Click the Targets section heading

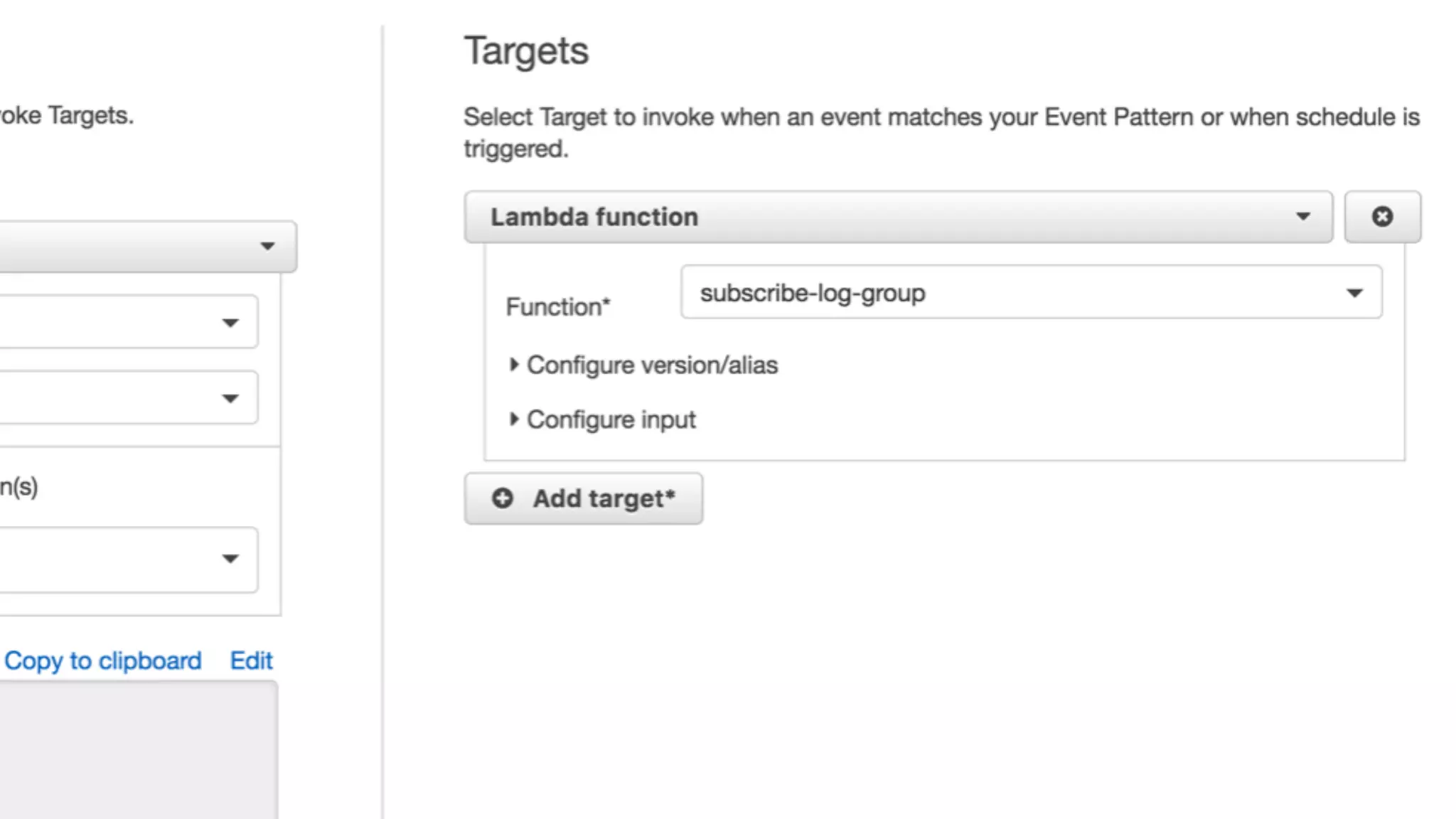tap(526, 51)
